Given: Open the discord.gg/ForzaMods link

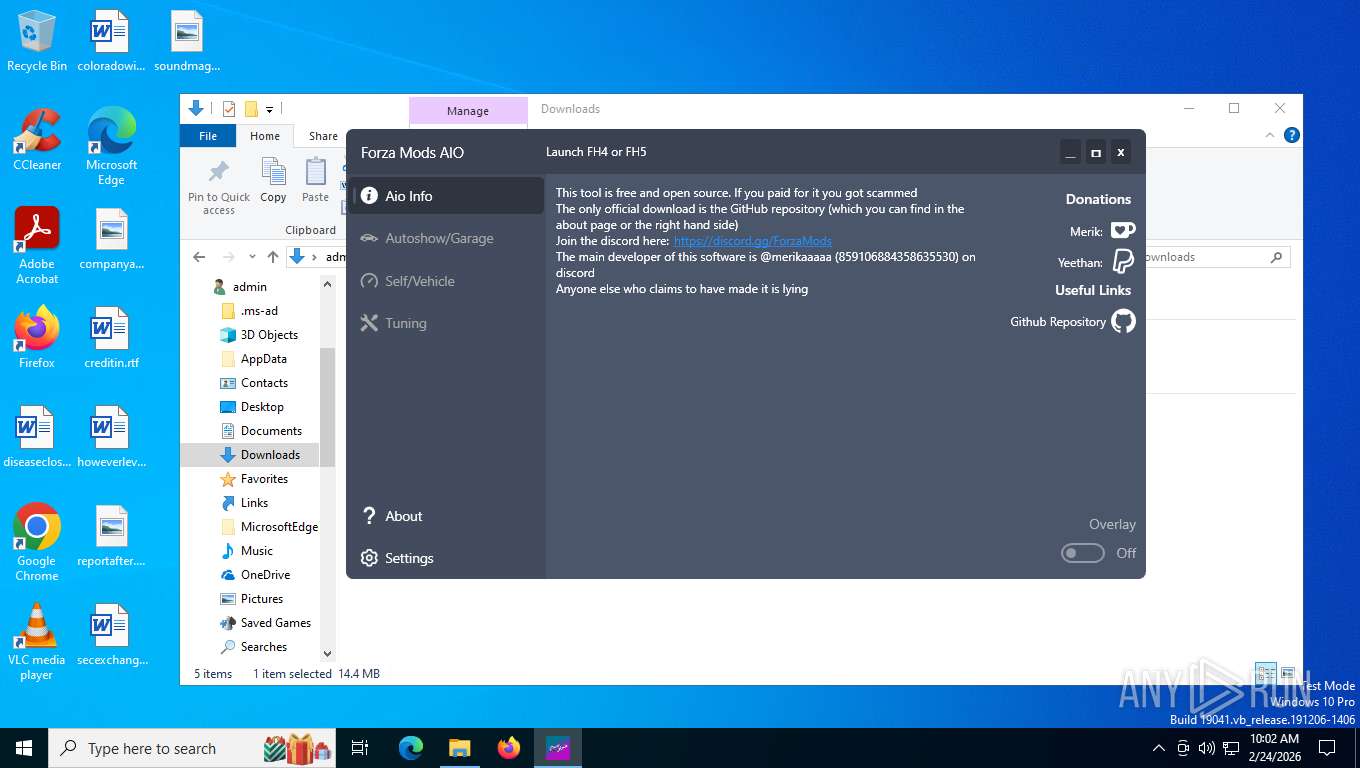Looking at the screenshot, I should click(752, 241).
